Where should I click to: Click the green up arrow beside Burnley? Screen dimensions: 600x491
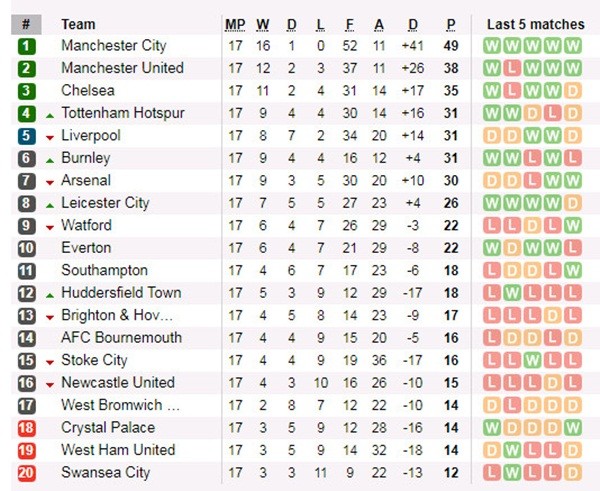coord(50,159)
